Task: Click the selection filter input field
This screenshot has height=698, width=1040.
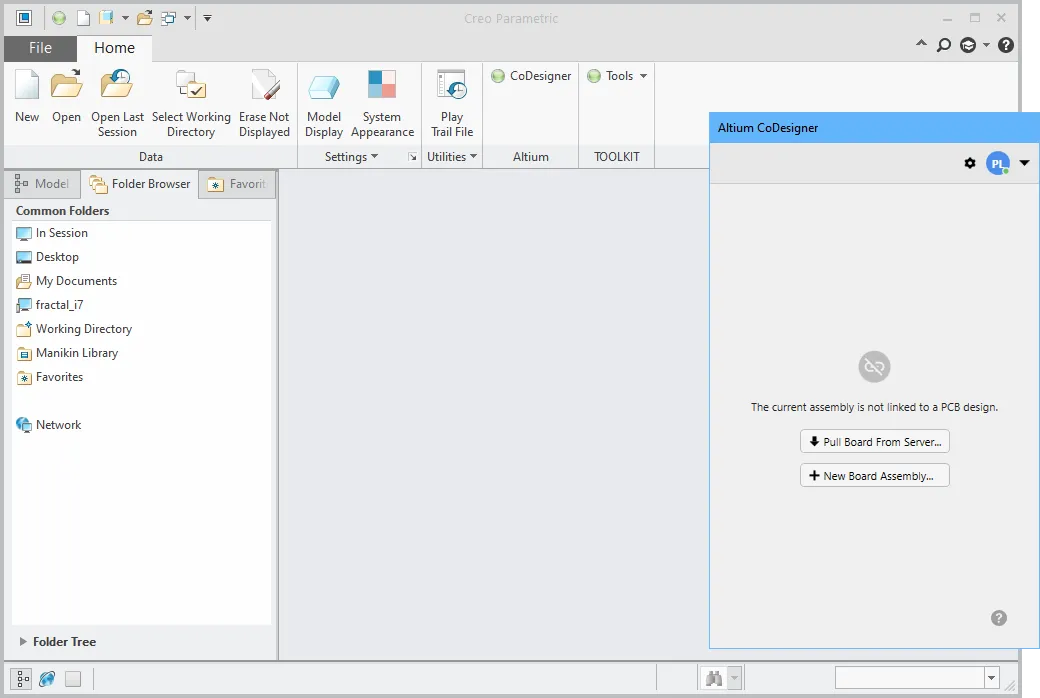Action: coord(909,678)
